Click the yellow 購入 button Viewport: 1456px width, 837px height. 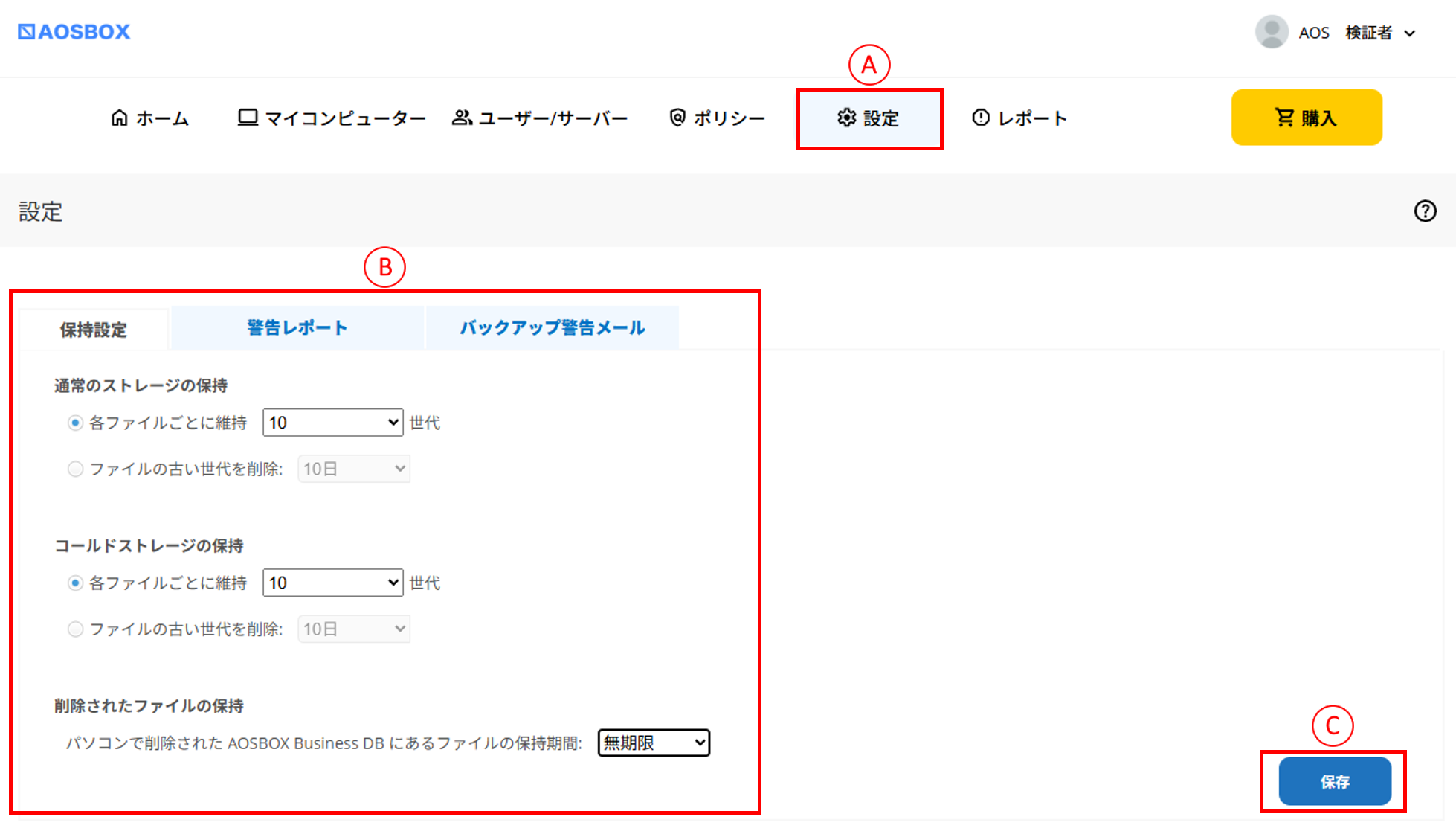coord(1307,118)
